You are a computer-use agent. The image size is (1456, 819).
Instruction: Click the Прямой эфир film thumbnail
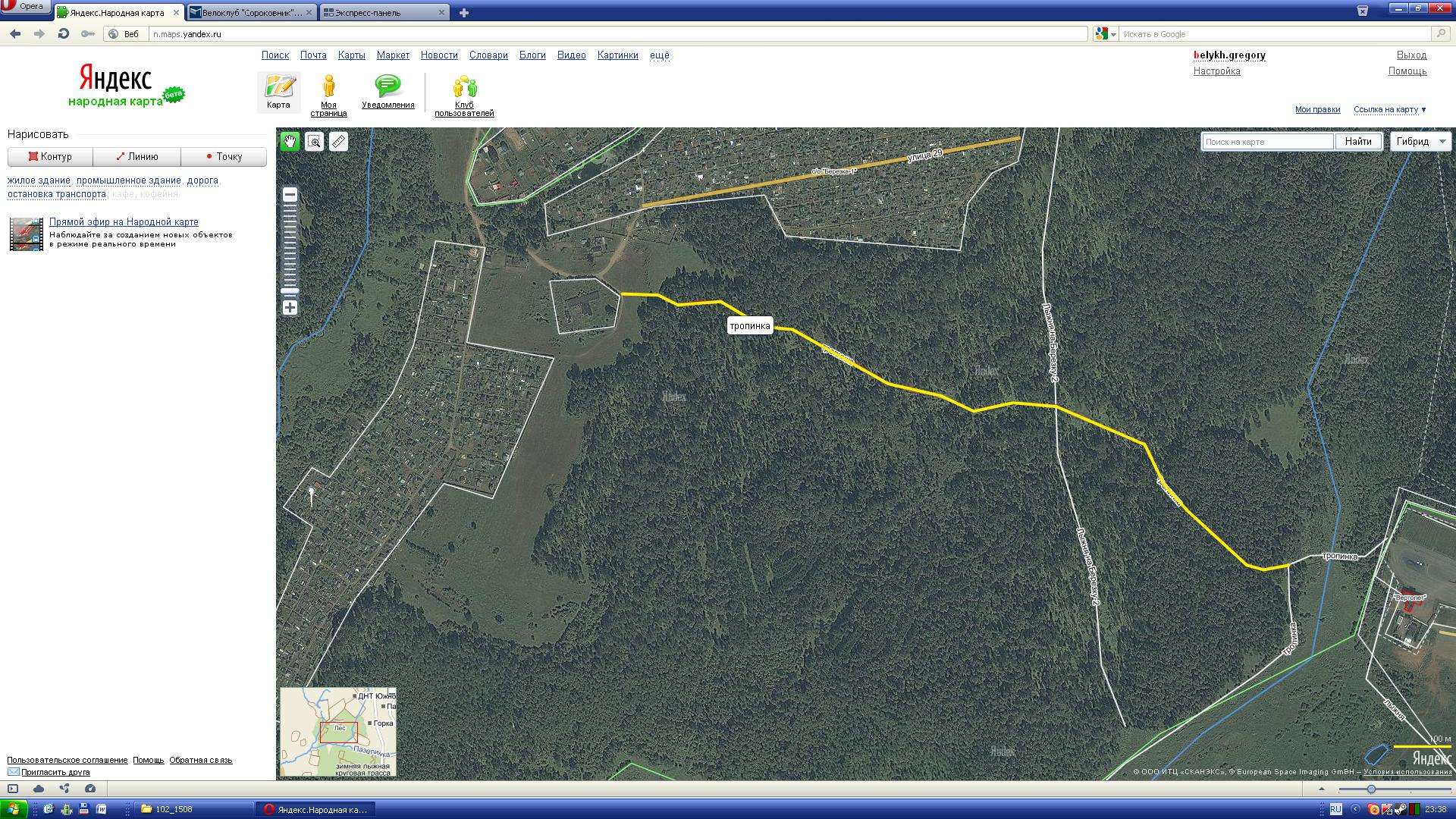click(26, 234)
